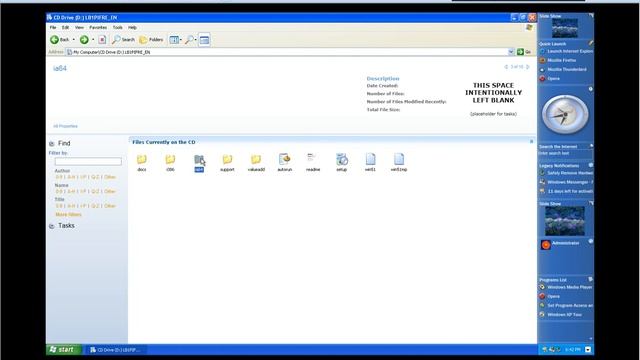Collapse the Find panel section
The width and height of the screenshot is (640, 360).
tap(51, 144)
